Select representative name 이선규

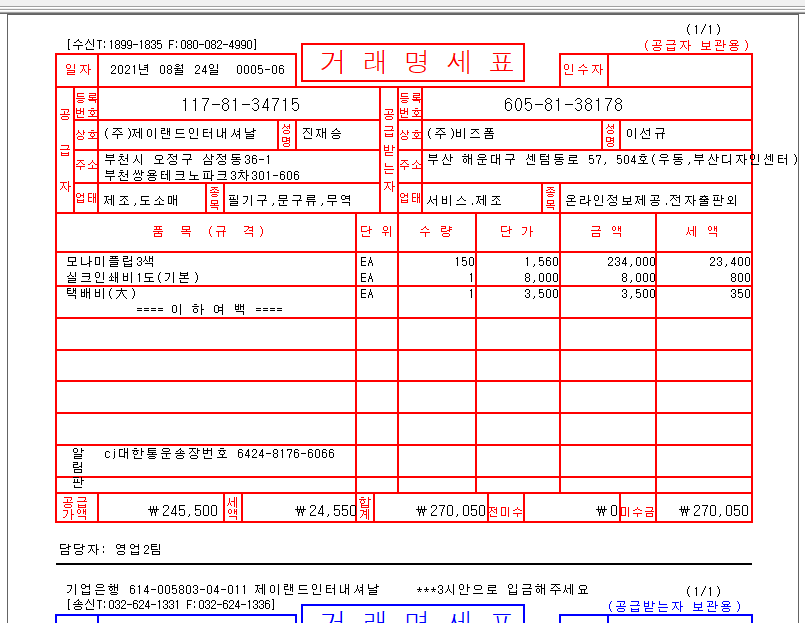pos(645,133)
